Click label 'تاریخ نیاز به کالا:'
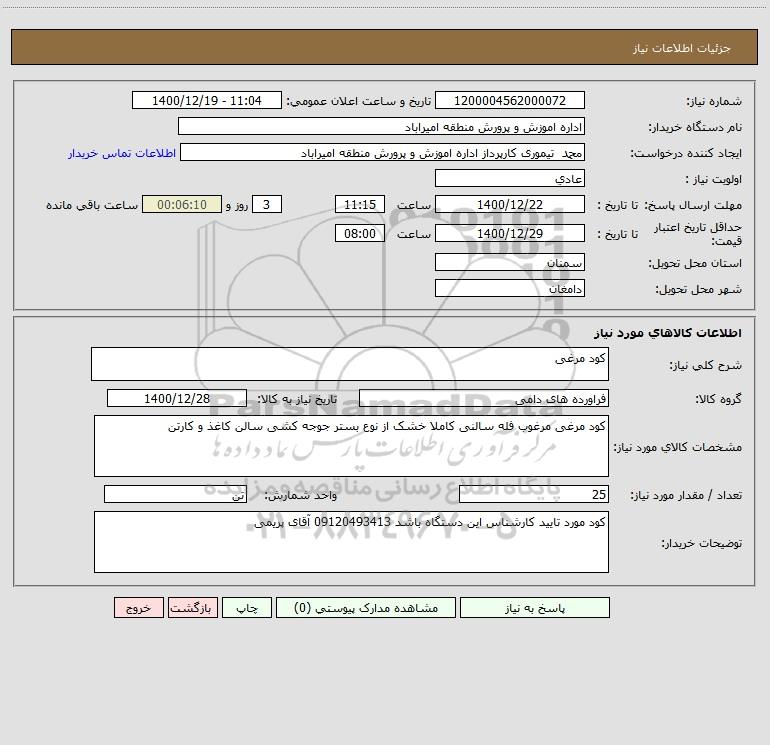 pos(297,399)
